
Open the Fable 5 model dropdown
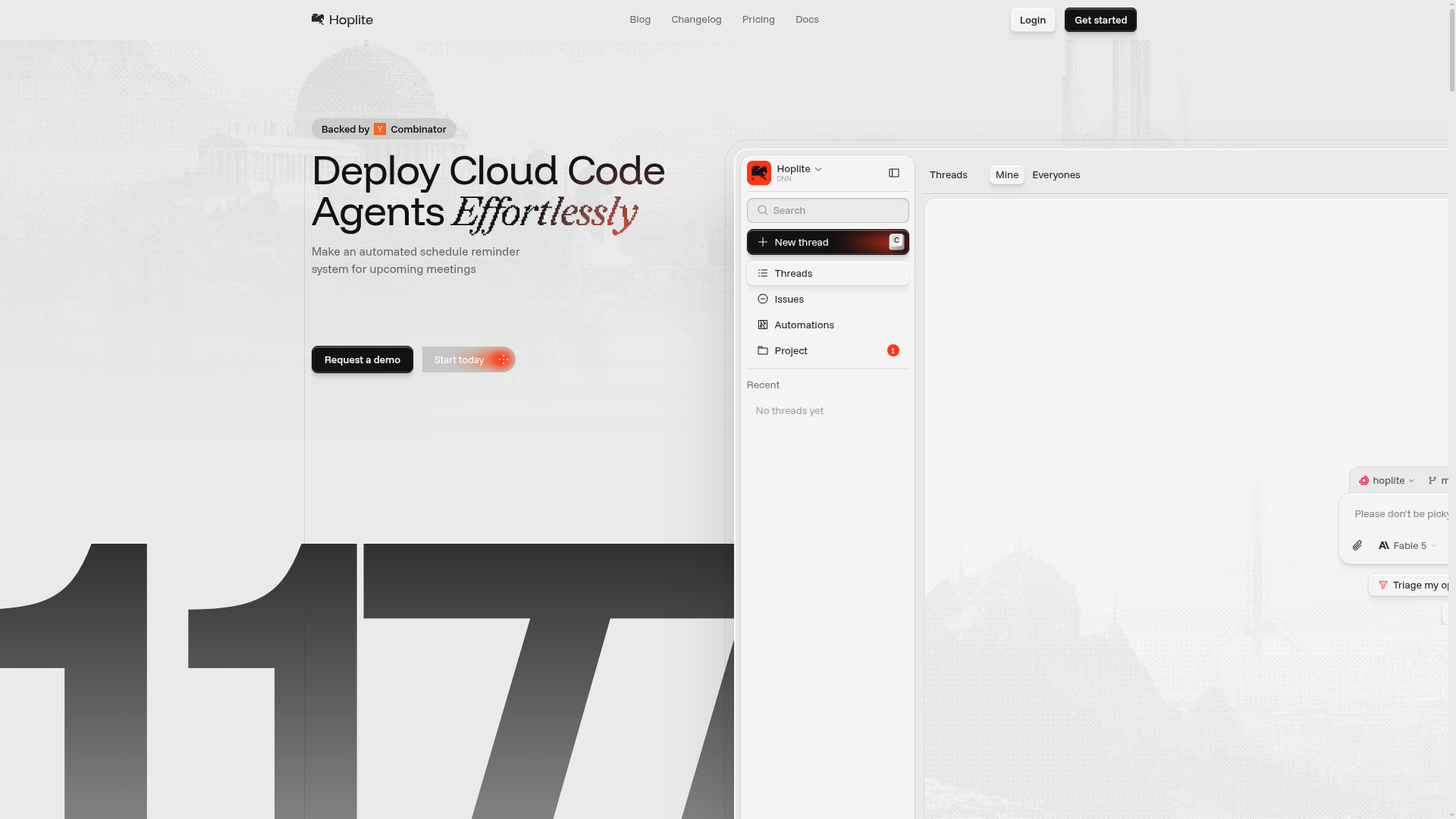1407,545
